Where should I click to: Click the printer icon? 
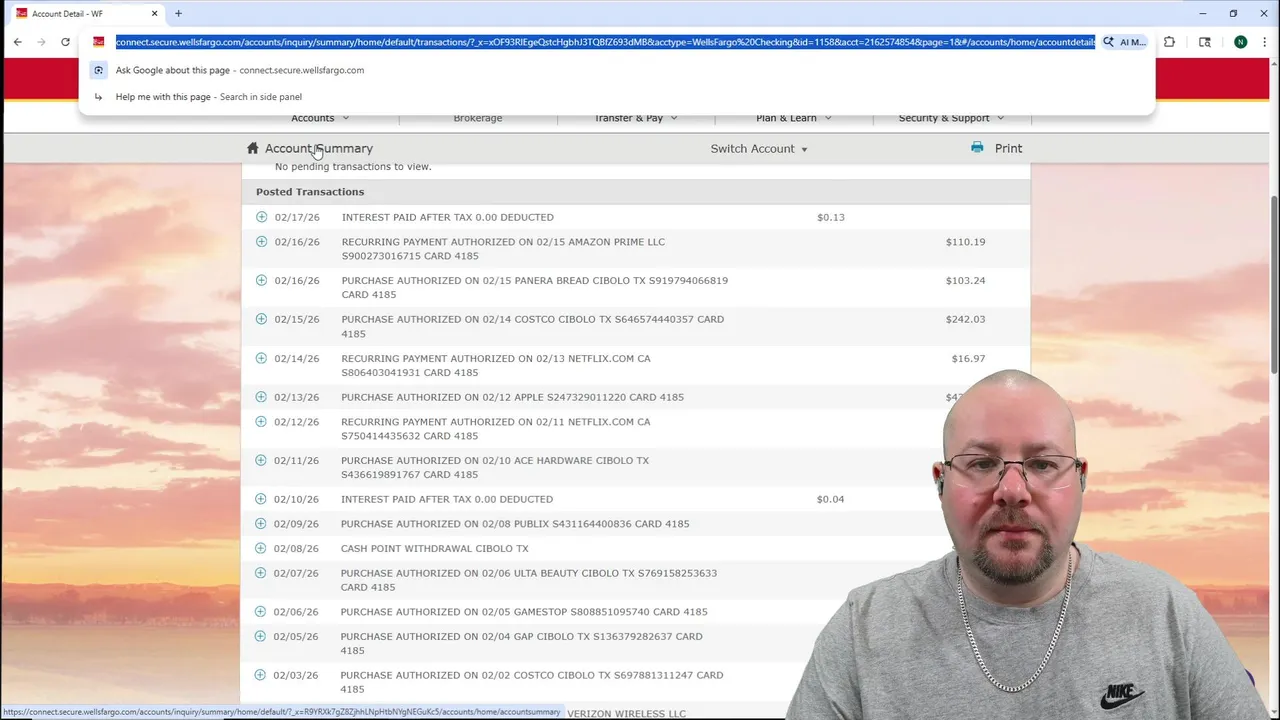977,147
